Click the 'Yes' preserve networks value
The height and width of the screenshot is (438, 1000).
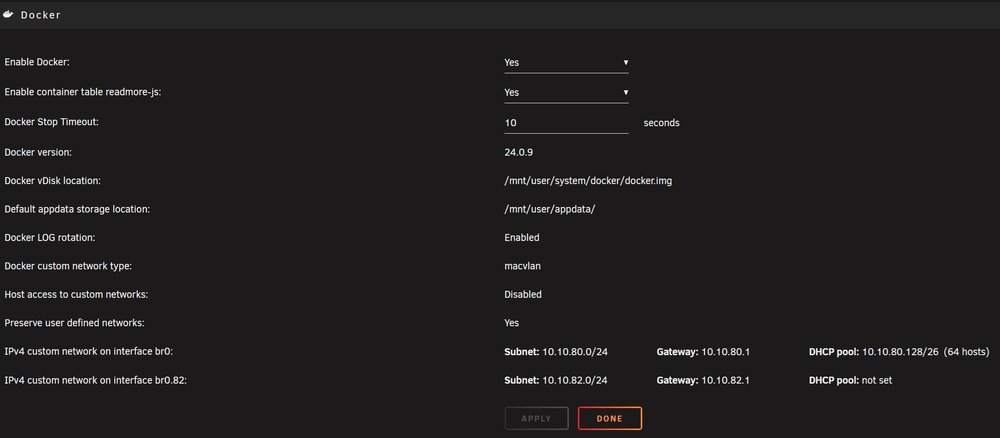pyautogui.click(x=511, y=323)
